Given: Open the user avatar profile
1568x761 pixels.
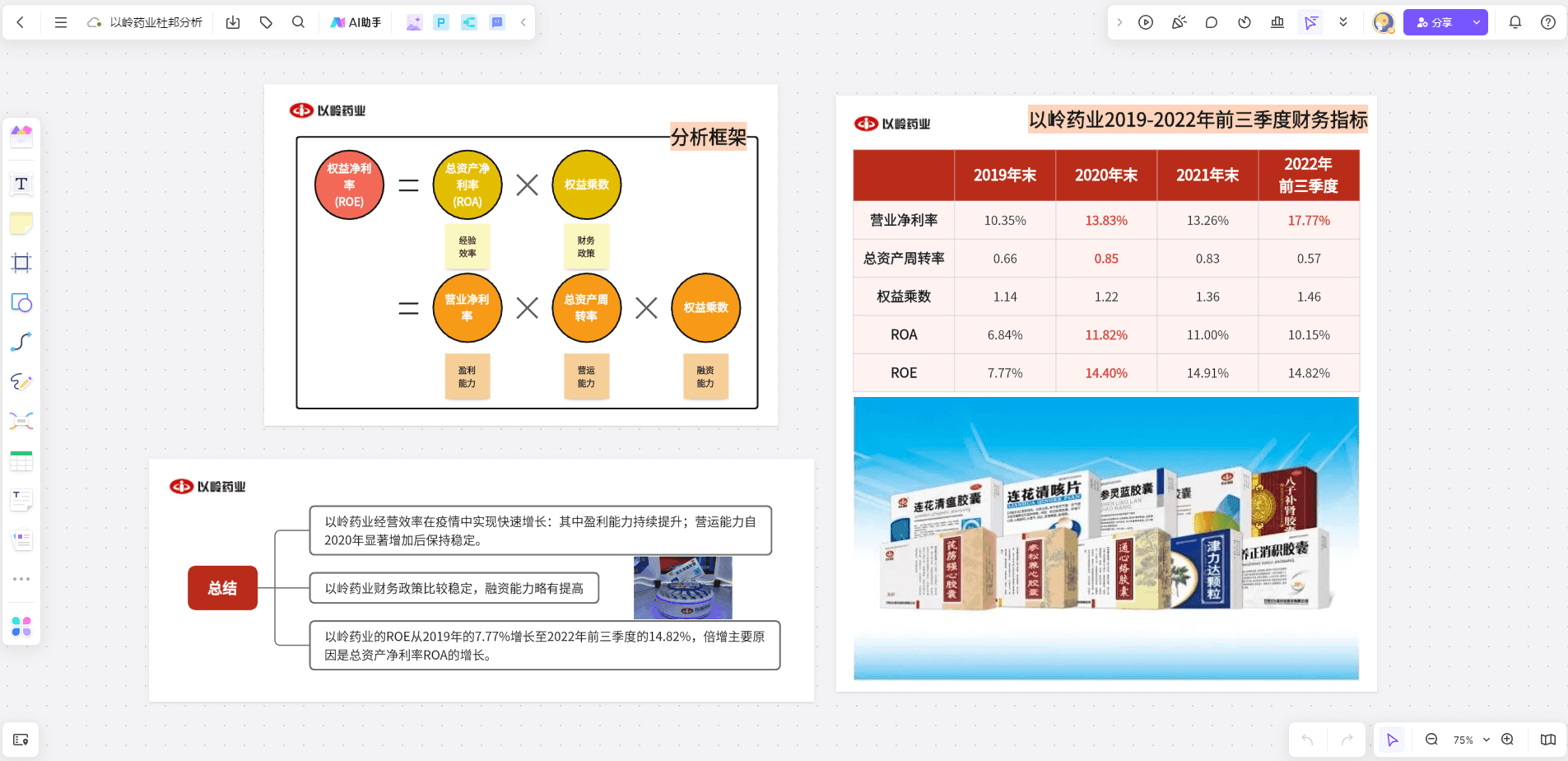Looking at the screenshot, I should (1384, 22).
